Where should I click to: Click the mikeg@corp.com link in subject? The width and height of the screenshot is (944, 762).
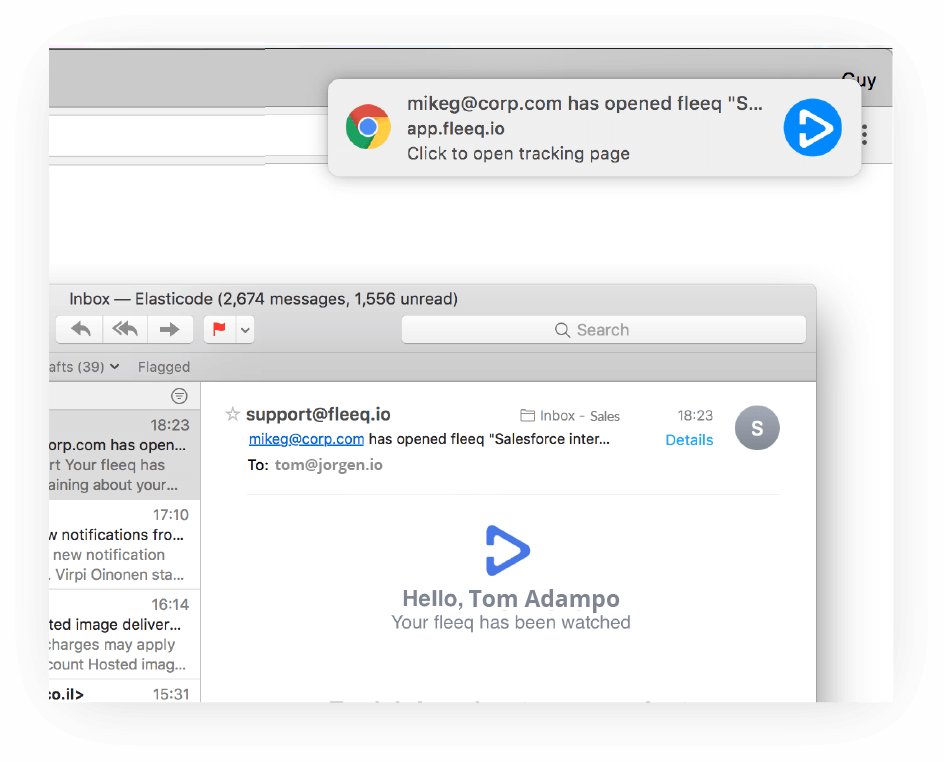click(306, 439)
